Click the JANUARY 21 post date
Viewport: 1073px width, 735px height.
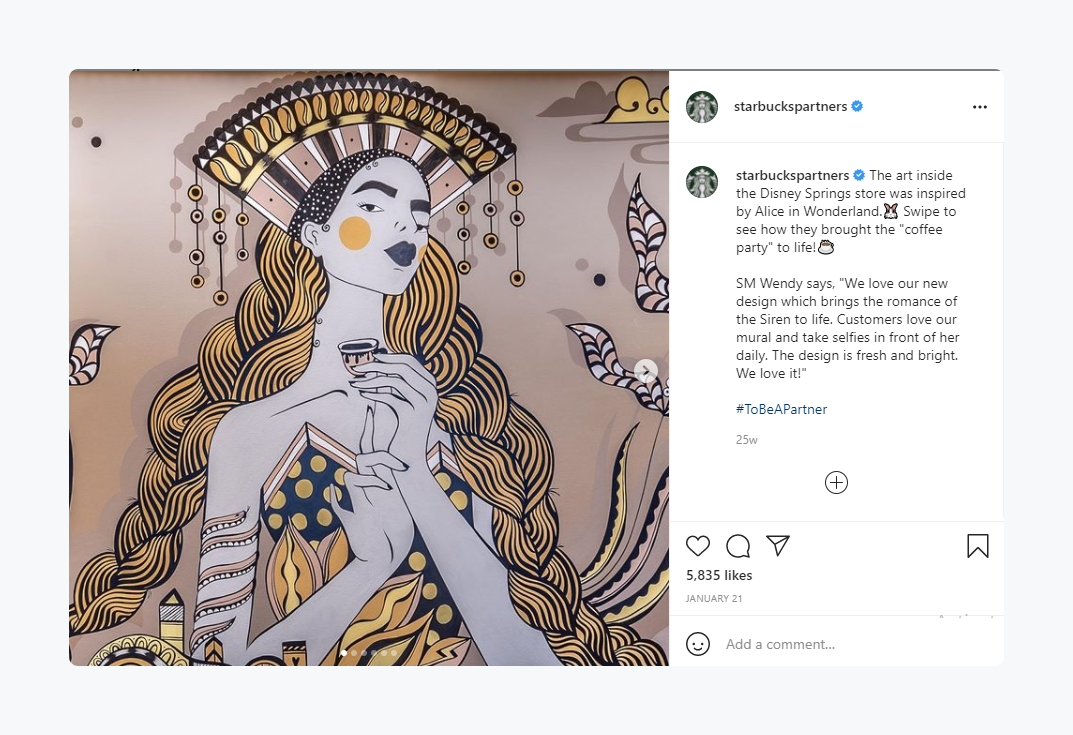[x=714, y=599]
